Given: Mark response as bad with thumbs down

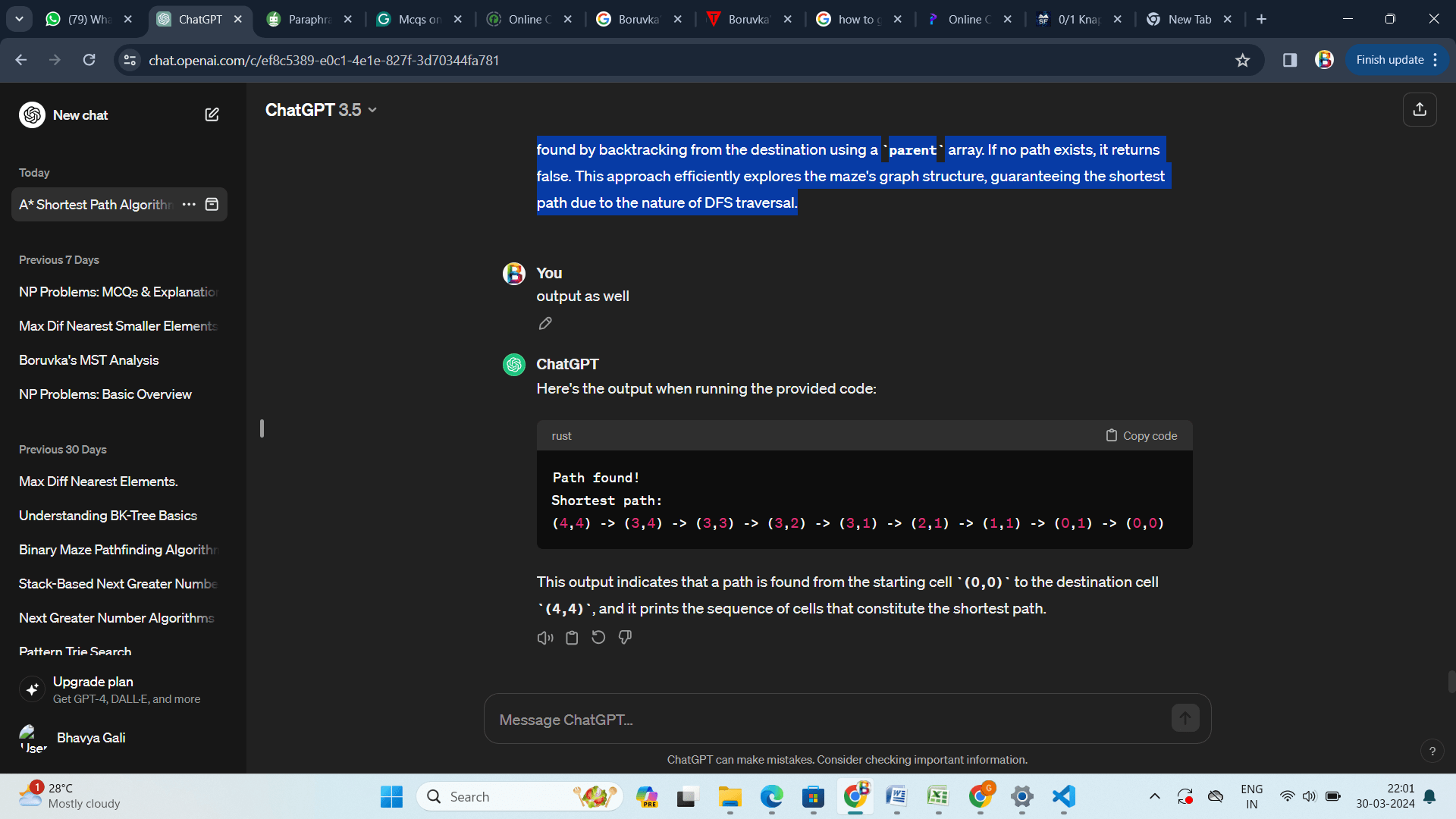Looking at the screenshot, I should point(625,638).
